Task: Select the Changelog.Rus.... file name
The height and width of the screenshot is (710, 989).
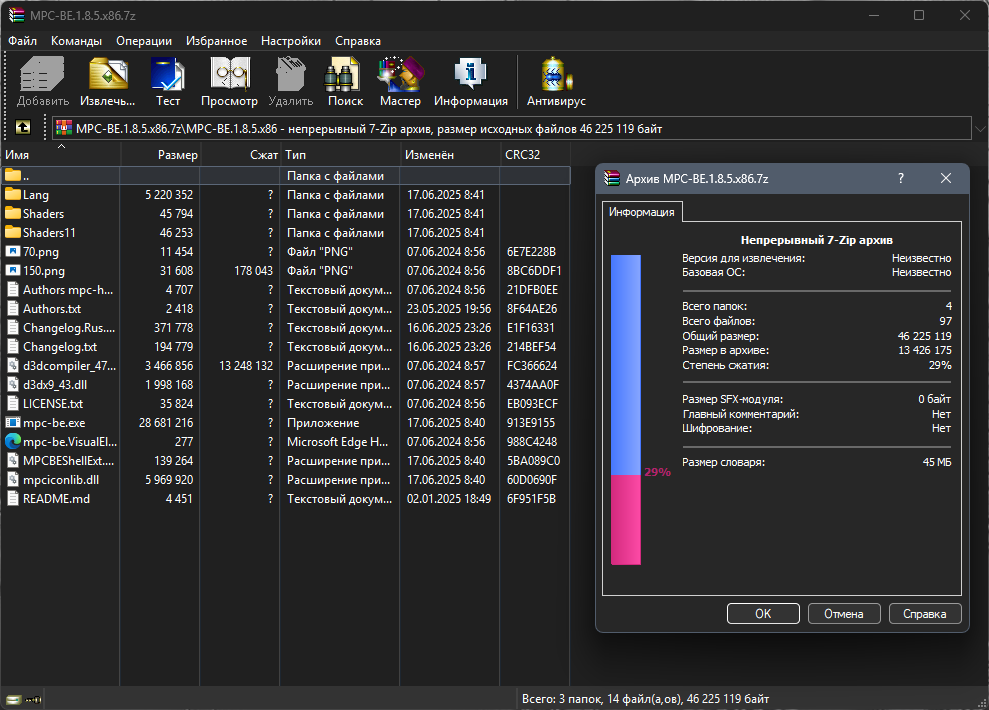Action: coord(69,328)
